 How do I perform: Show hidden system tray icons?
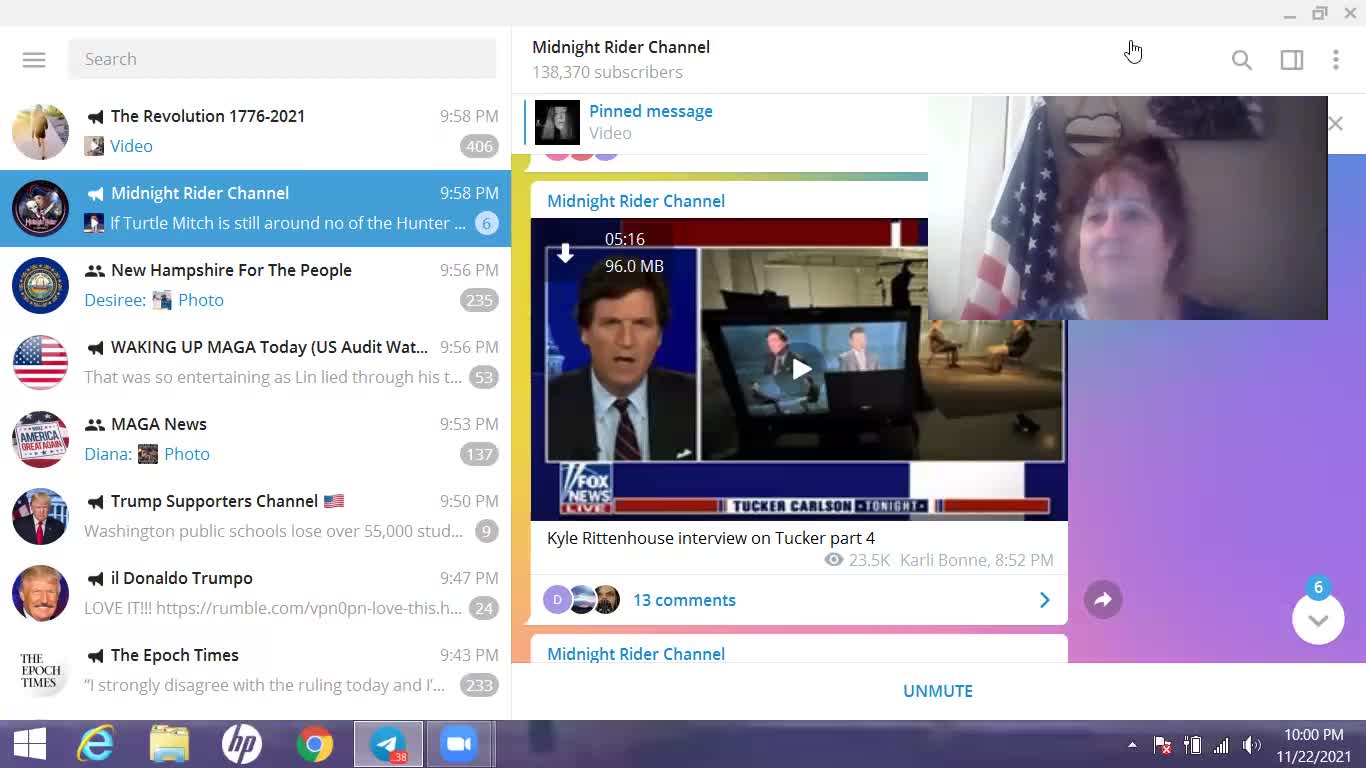coord(1132,745)
